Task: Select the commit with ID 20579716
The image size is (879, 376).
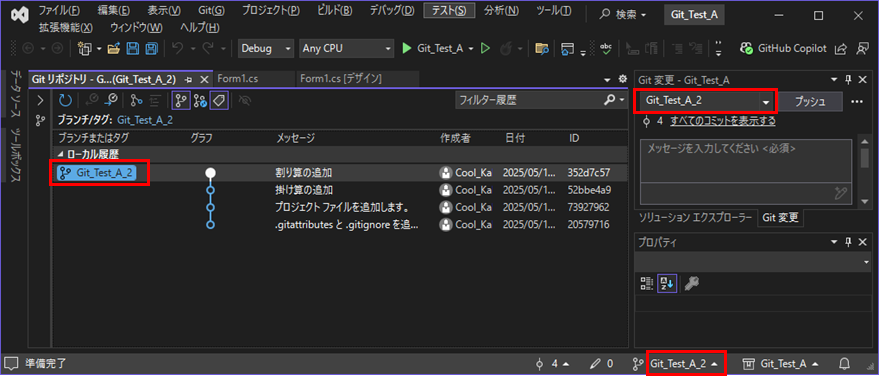Action: 340,225
